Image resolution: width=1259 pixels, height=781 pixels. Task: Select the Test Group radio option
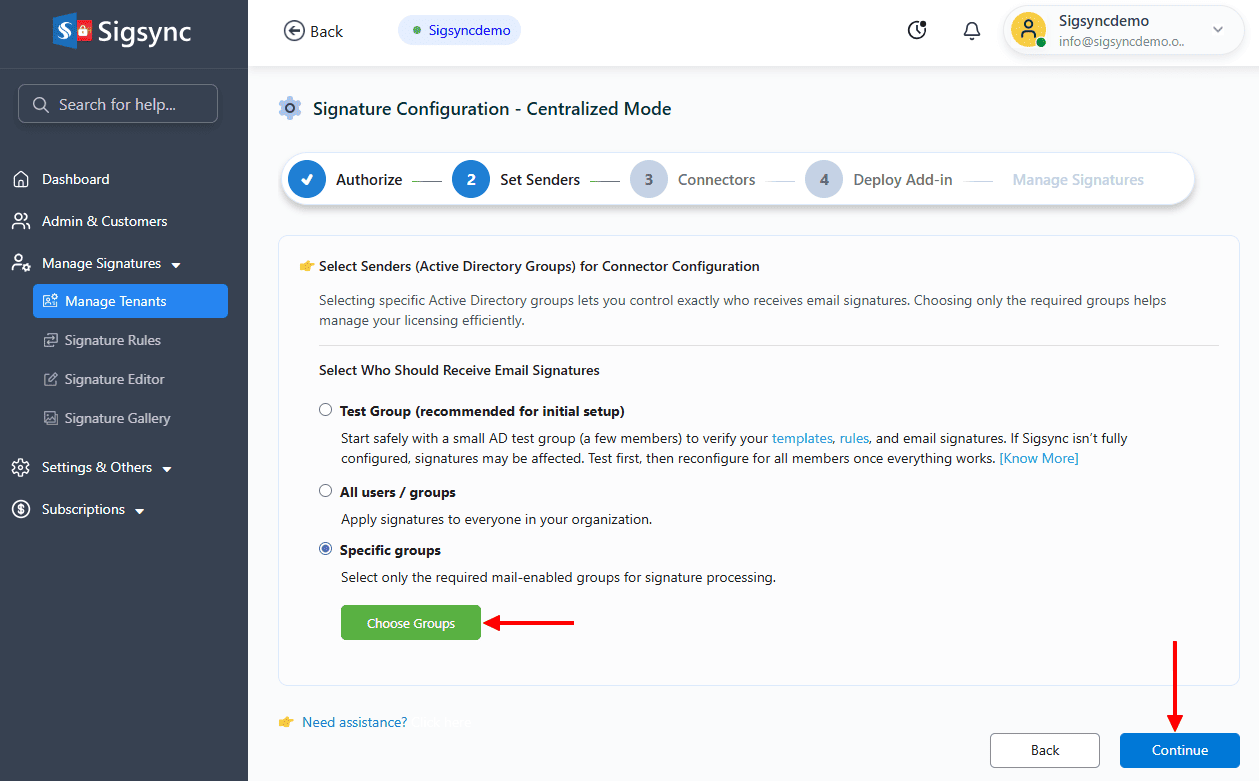point(325,410)
